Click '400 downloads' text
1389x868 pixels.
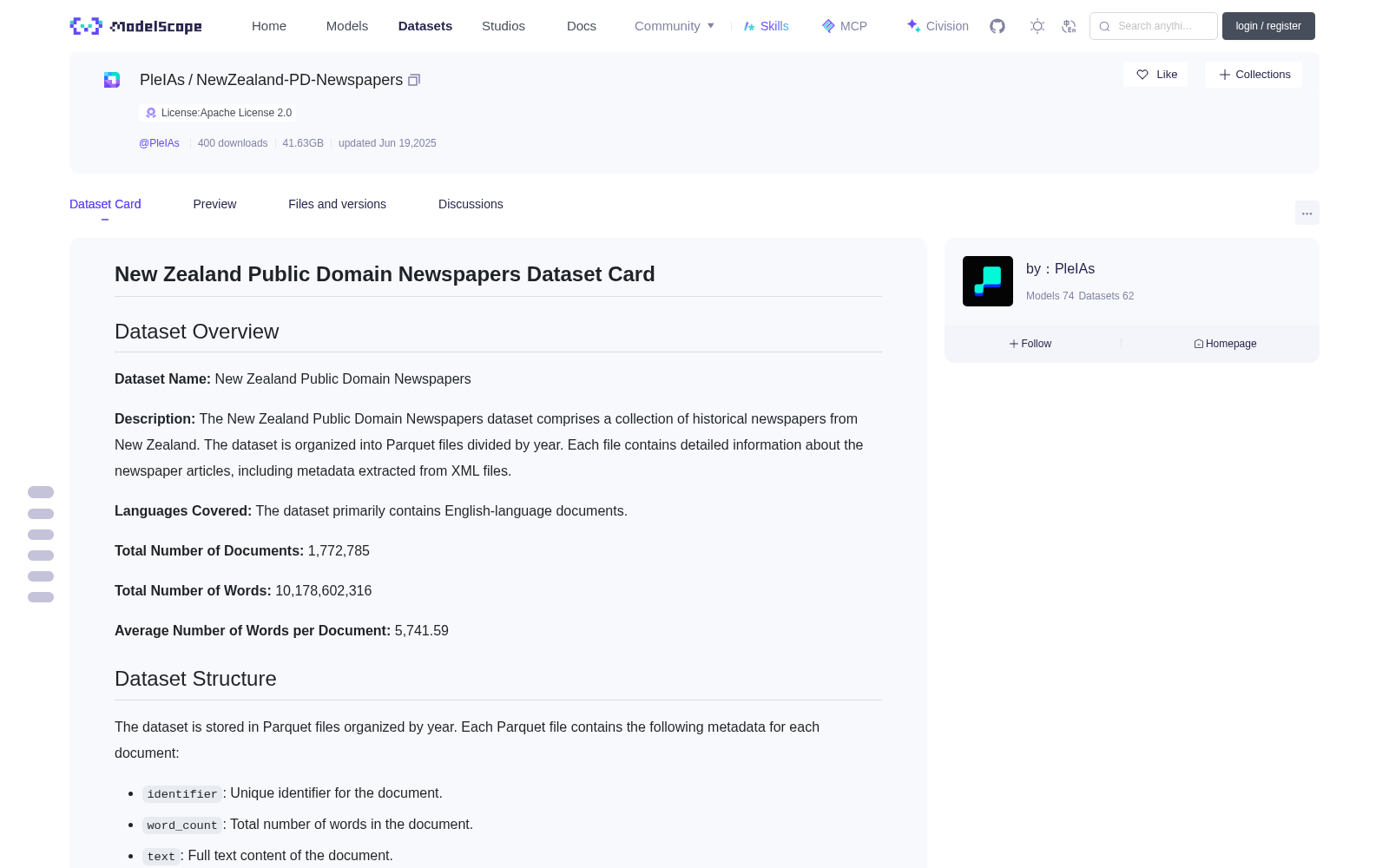click(x=233, y=143)
